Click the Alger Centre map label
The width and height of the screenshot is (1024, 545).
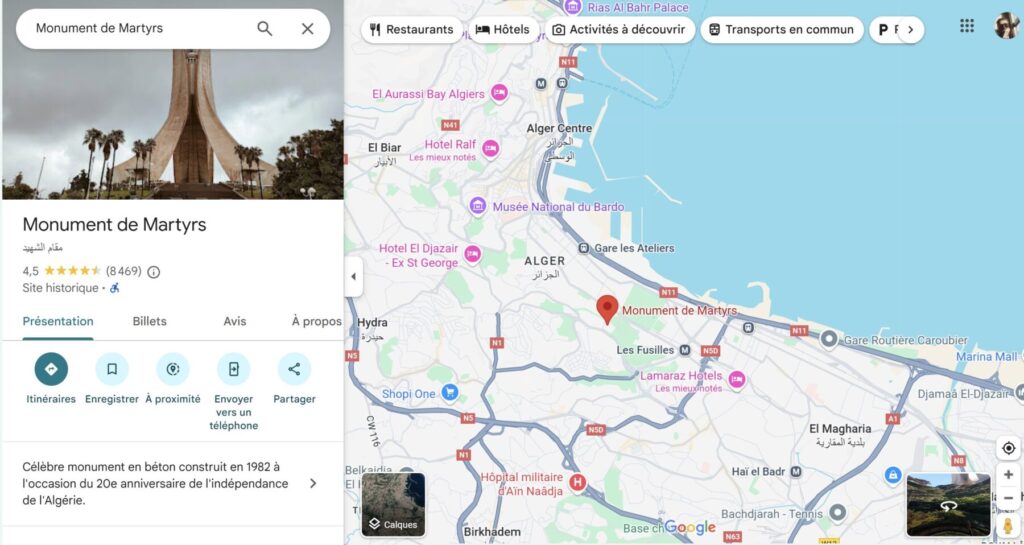click(560, 129)
